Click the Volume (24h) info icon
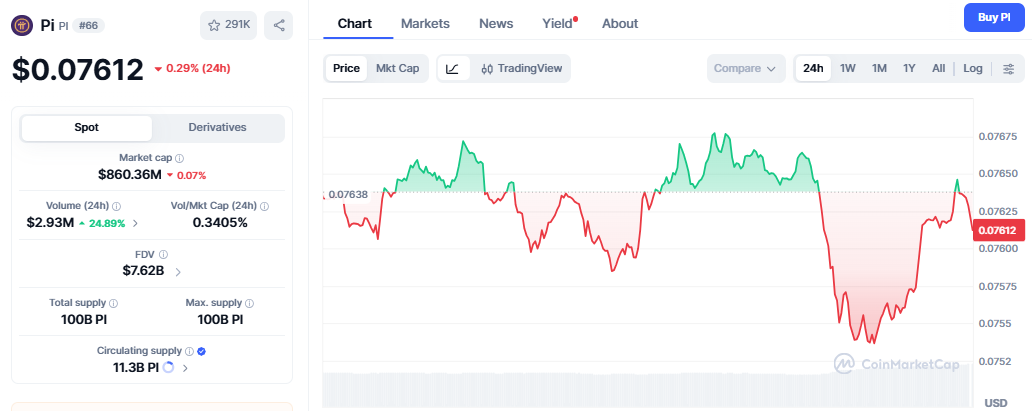Image resolution: width=1032 pixels, height=411 pixels. tap(116, 206)
